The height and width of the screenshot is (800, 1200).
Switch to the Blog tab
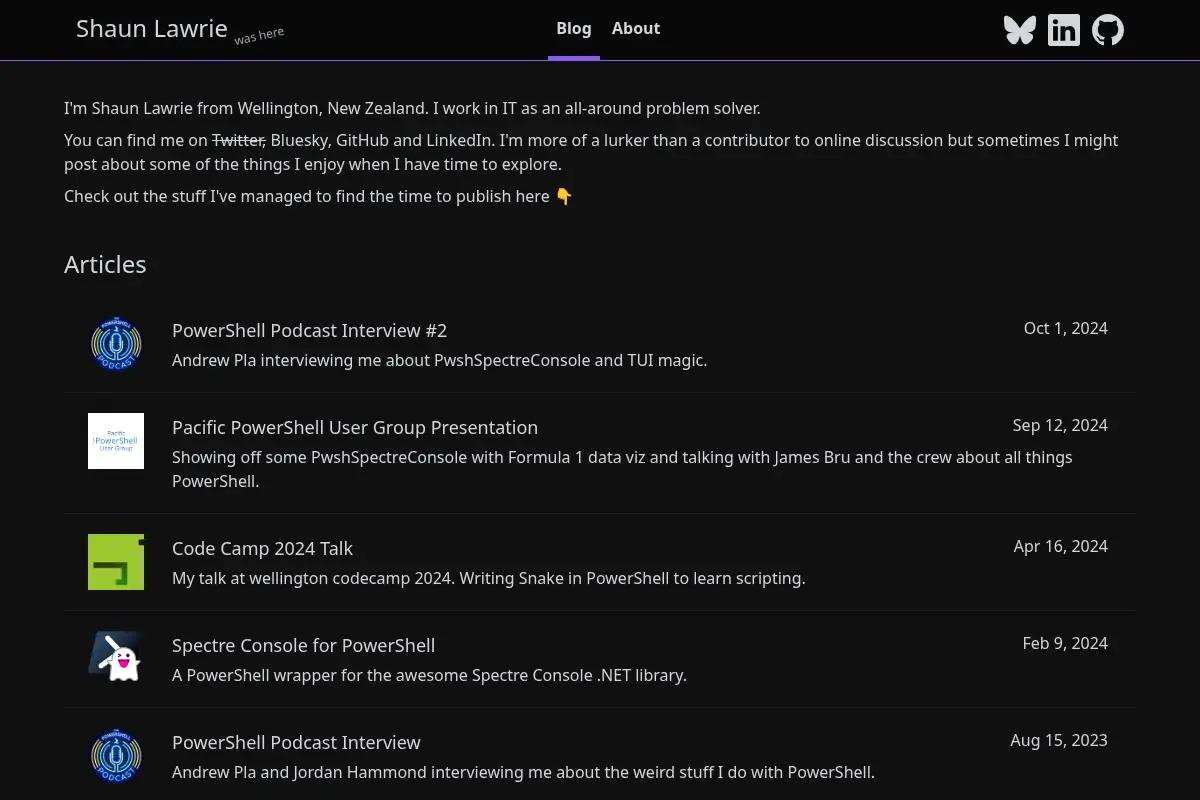574,29
